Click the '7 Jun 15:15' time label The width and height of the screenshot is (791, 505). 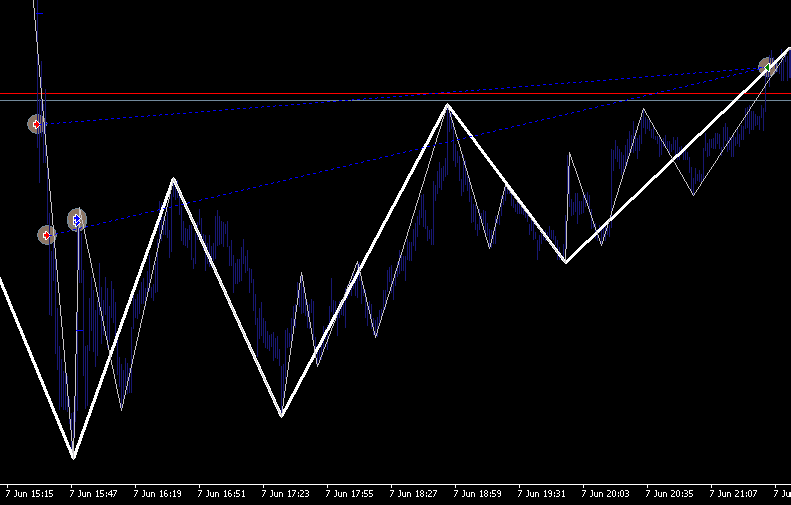[30, 493]
